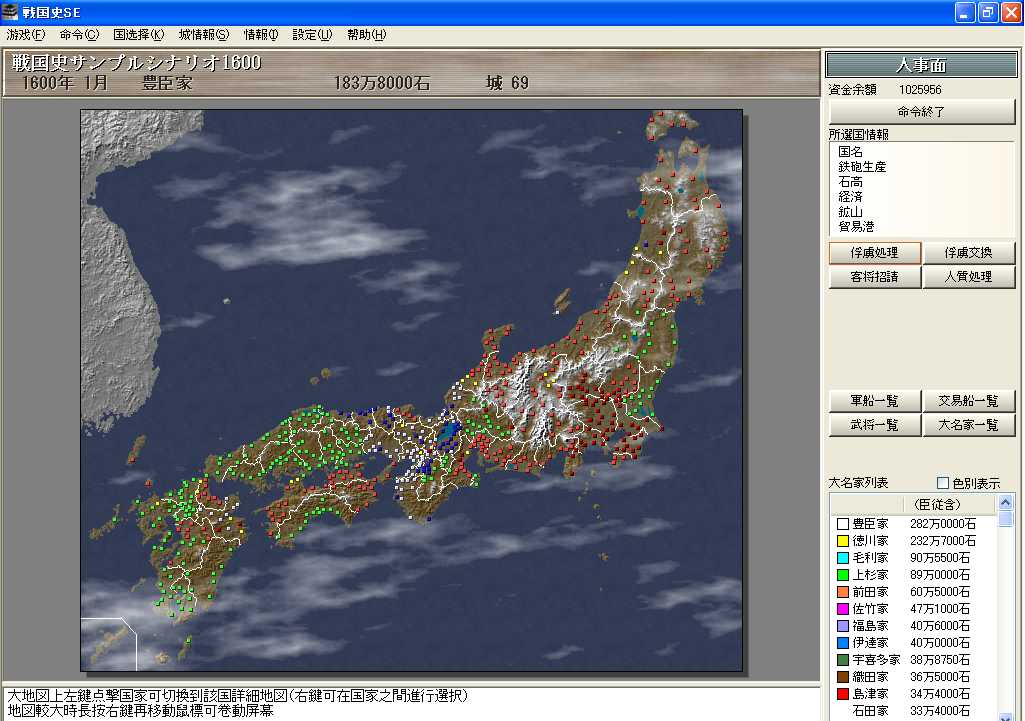
Task: Click the 俘虜処理 button
Action: pyautogui.click(x=875, y=253)
